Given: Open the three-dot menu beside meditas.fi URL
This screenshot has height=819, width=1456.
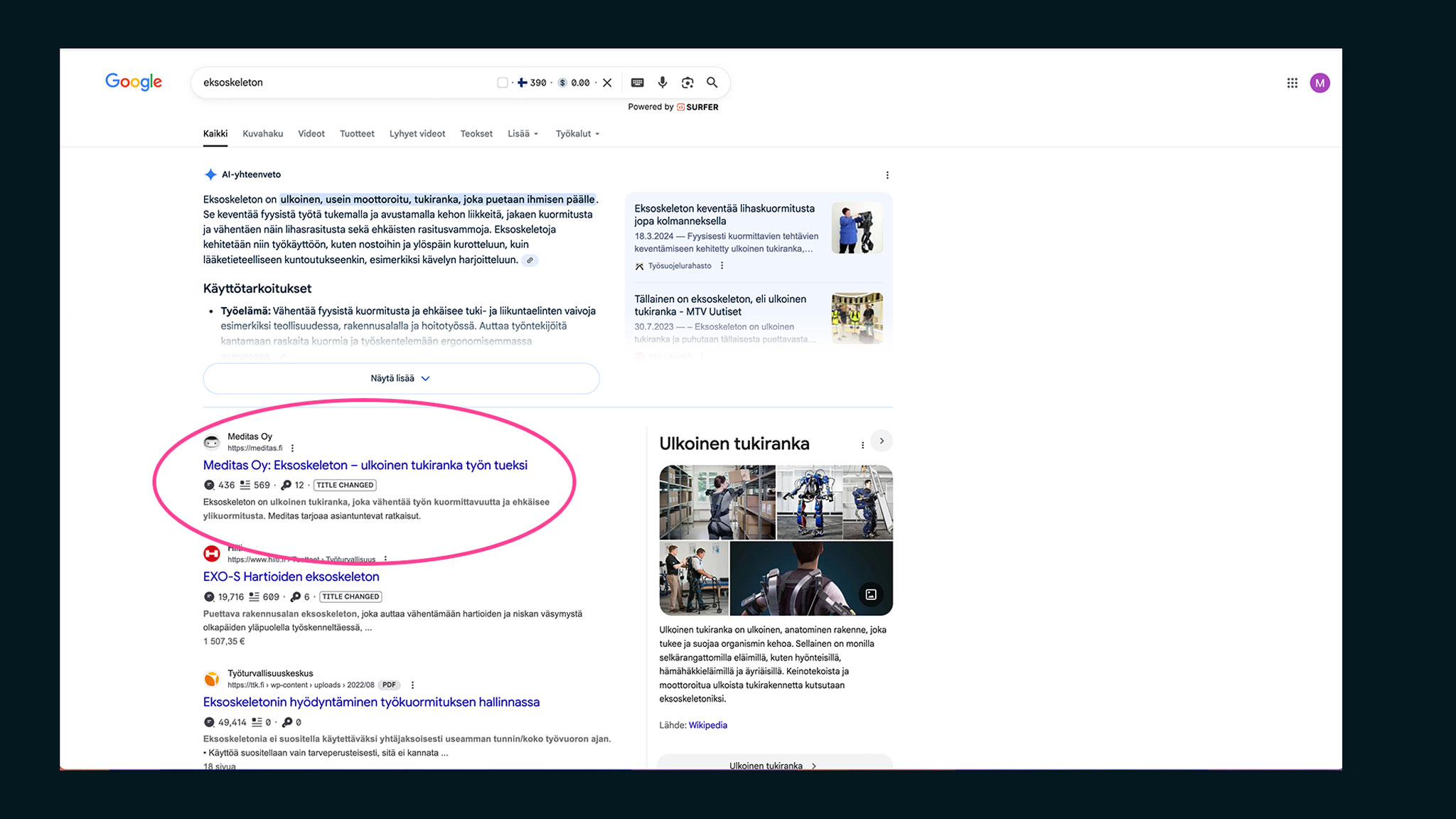Looking at the screenshot, I should point(292,448).
